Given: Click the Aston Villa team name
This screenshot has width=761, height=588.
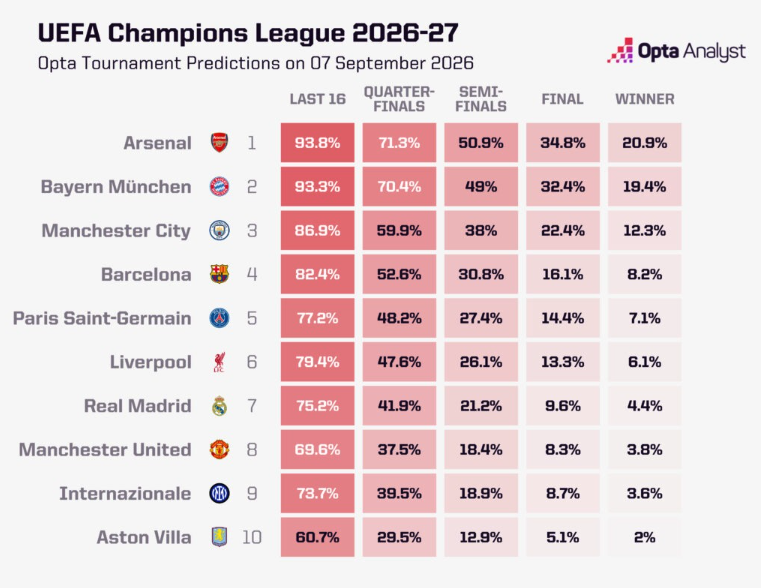Looking at the screenshot, I should [144, 538].
